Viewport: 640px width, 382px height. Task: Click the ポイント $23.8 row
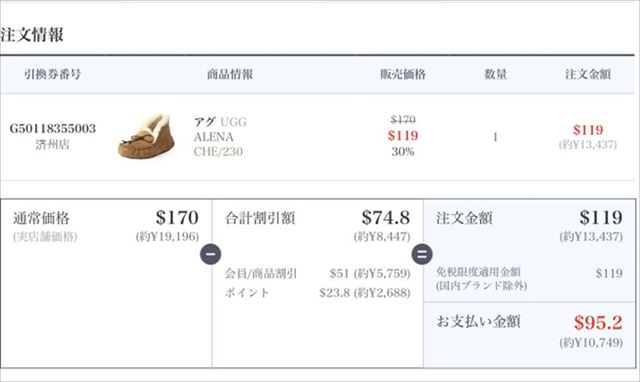pos(318,293)
